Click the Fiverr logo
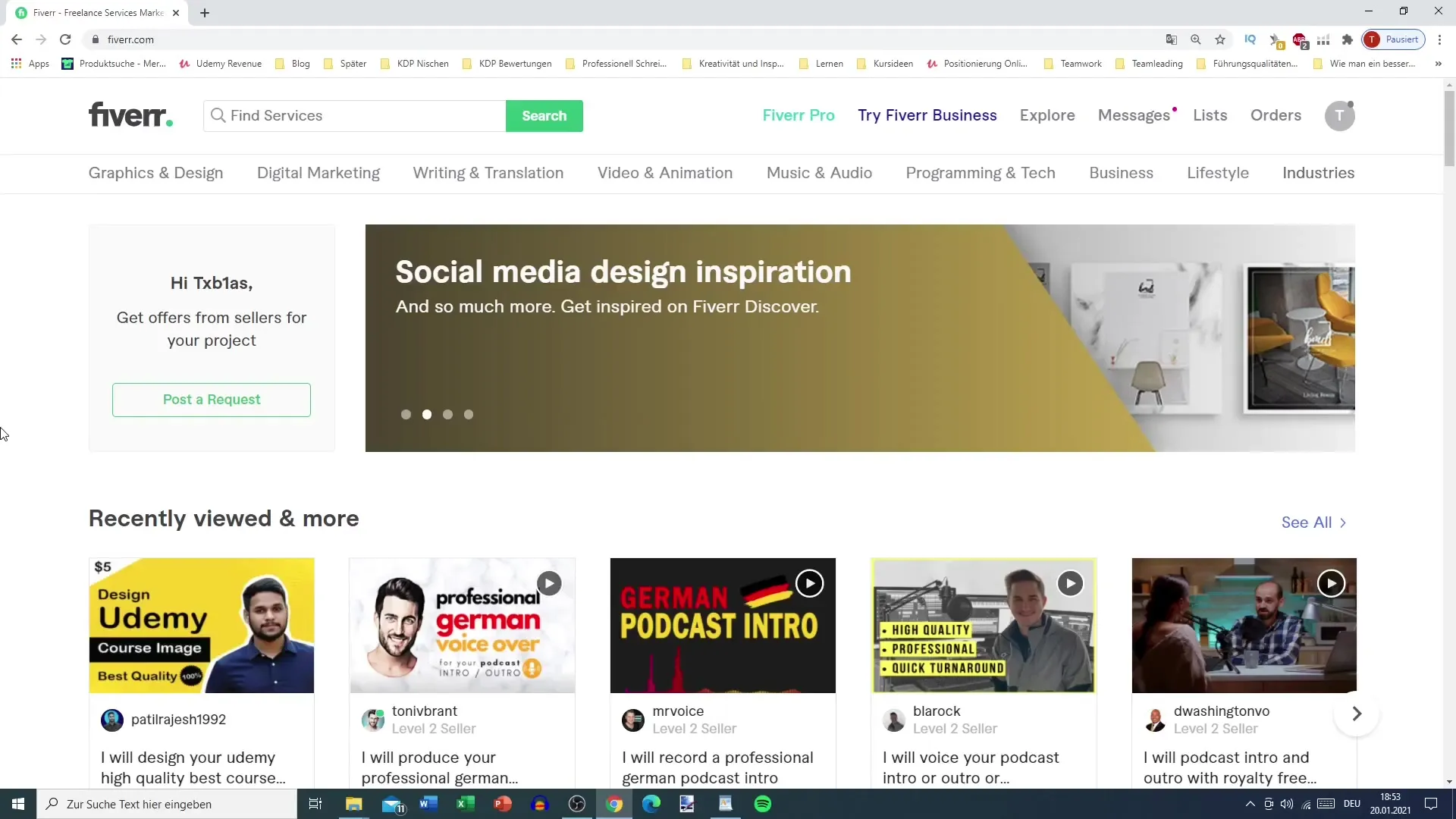Image resolution: width=1456 pixels, height=819 pixels. [x=130, y=115]
